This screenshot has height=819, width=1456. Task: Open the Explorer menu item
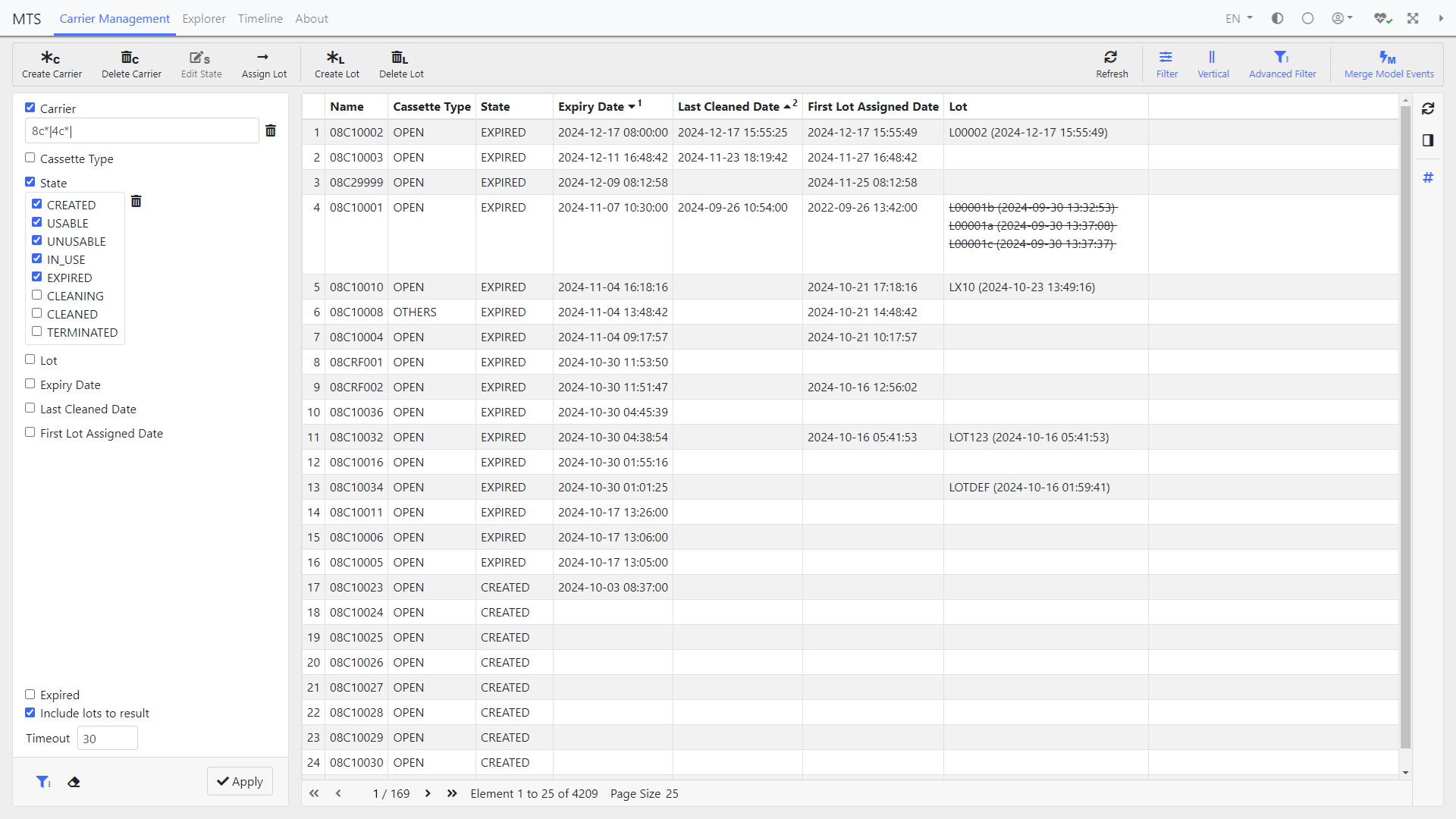point(203,18)
